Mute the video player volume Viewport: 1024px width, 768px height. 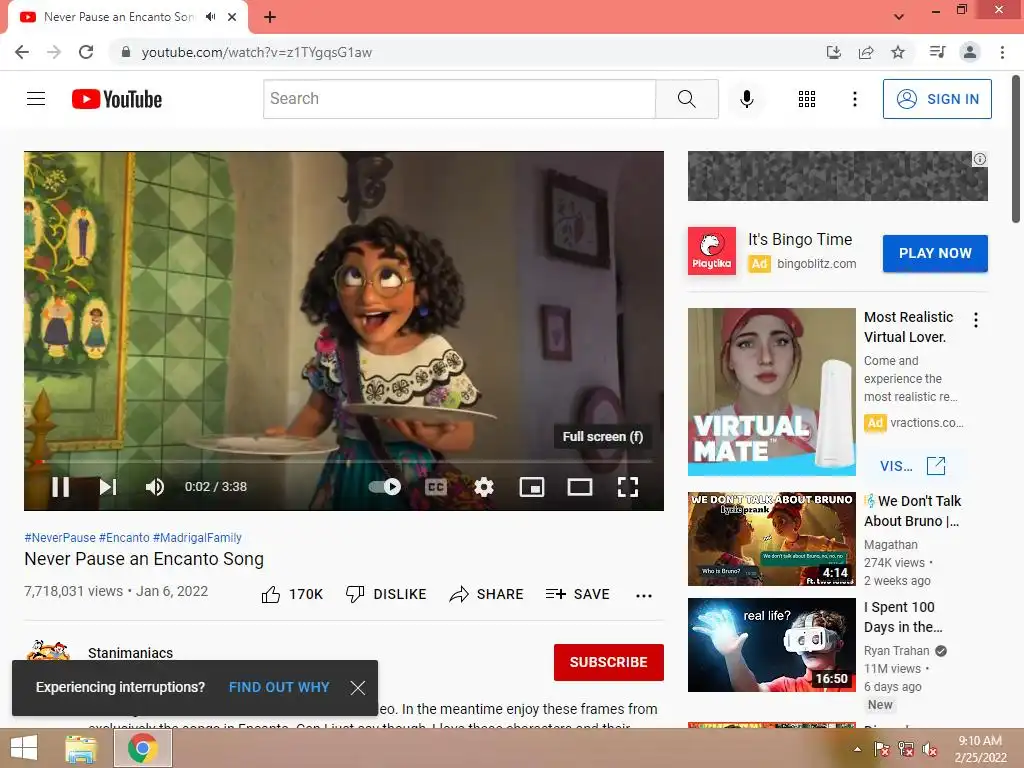coord(155,487)
